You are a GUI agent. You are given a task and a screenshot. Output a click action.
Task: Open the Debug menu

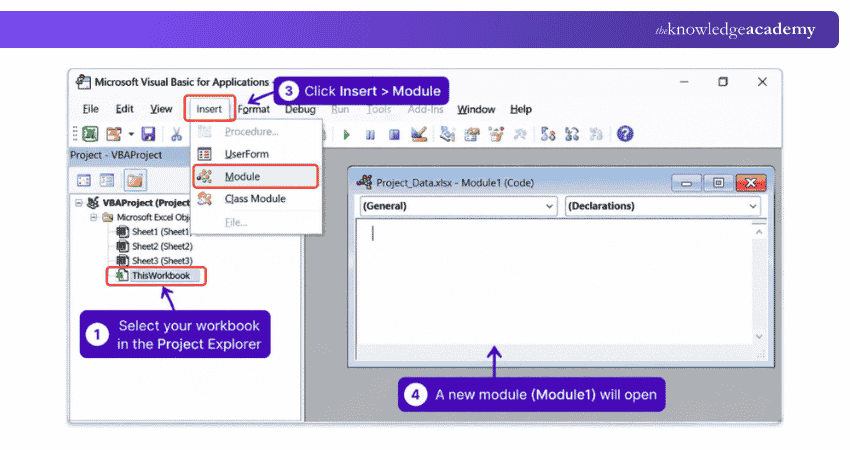[300, 109]
